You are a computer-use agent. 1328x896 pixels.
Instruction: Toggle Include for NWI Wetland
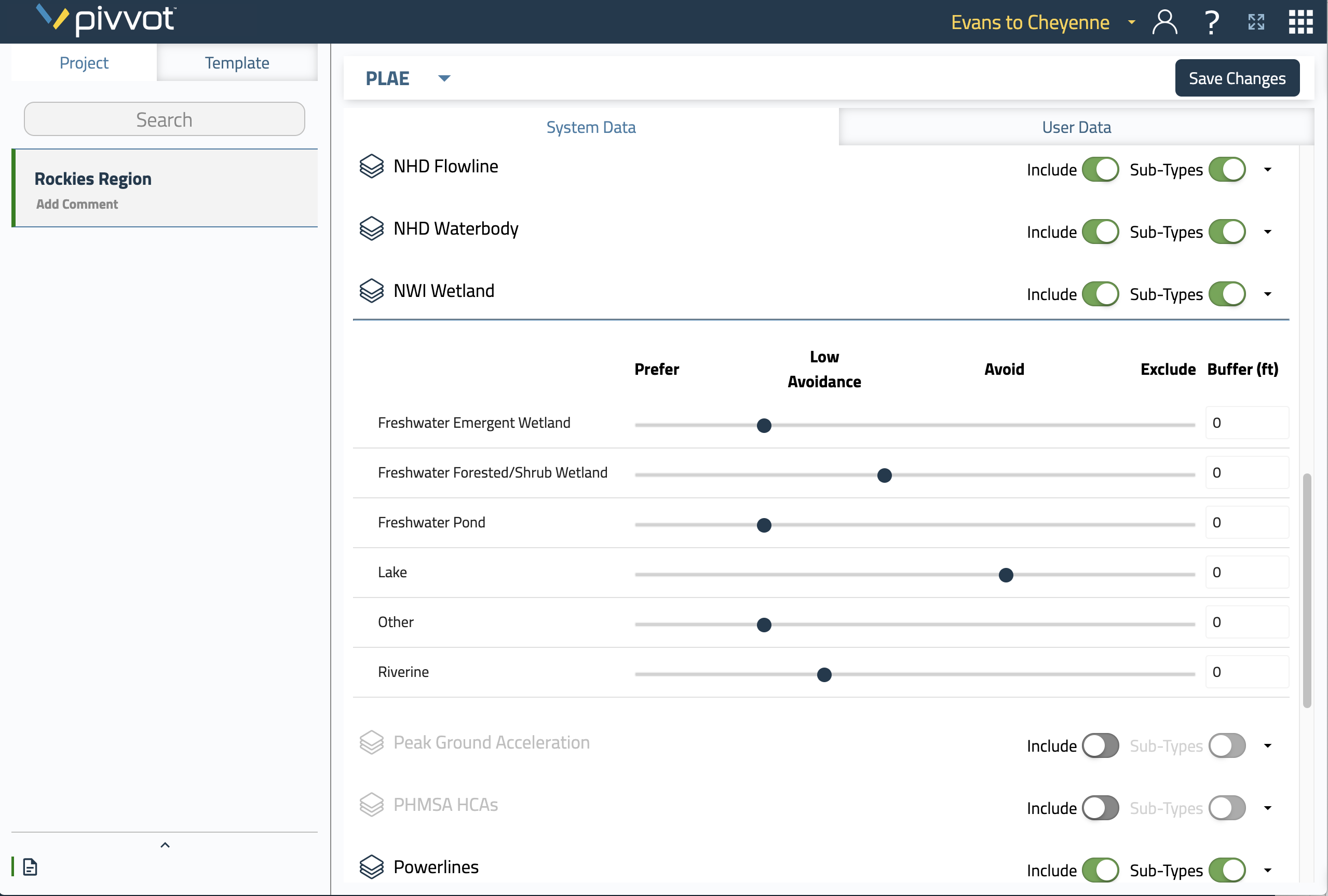pos(1100,294)
